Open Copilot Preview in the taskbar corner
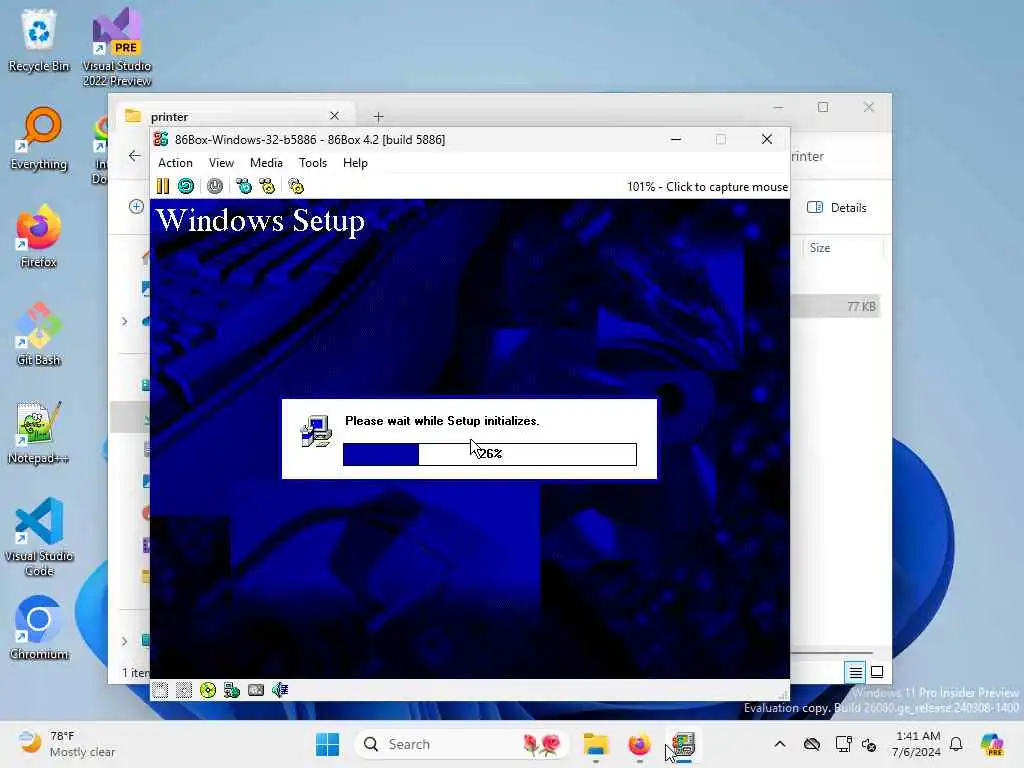This screenshot has width=1024, height=768. coord(991,744)
